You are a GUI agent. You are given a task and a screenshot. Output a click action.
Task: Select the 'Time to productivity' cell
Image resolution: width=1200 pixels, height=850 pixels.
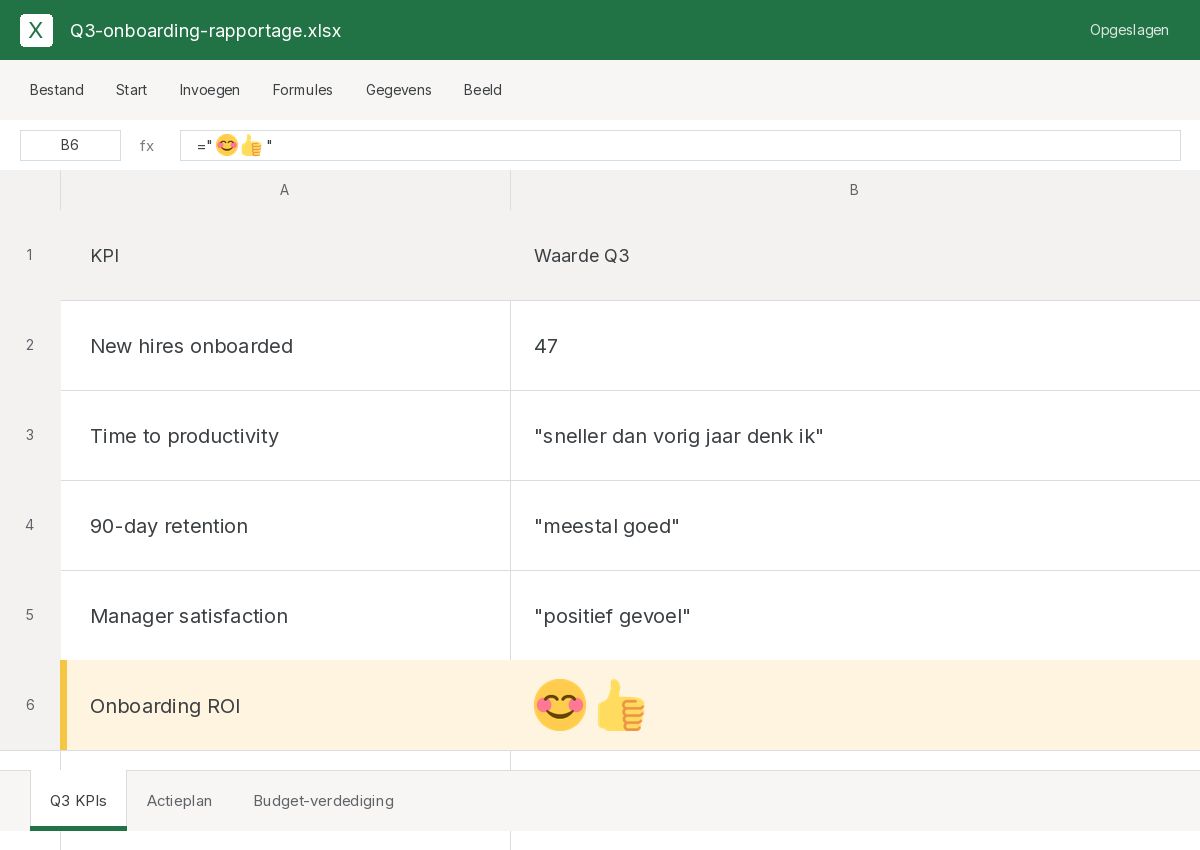(x=285, y=435)
